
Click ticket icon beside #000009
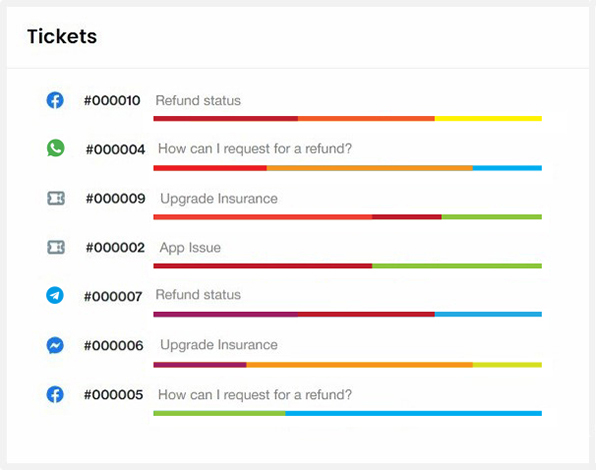(x=56, y=198)
